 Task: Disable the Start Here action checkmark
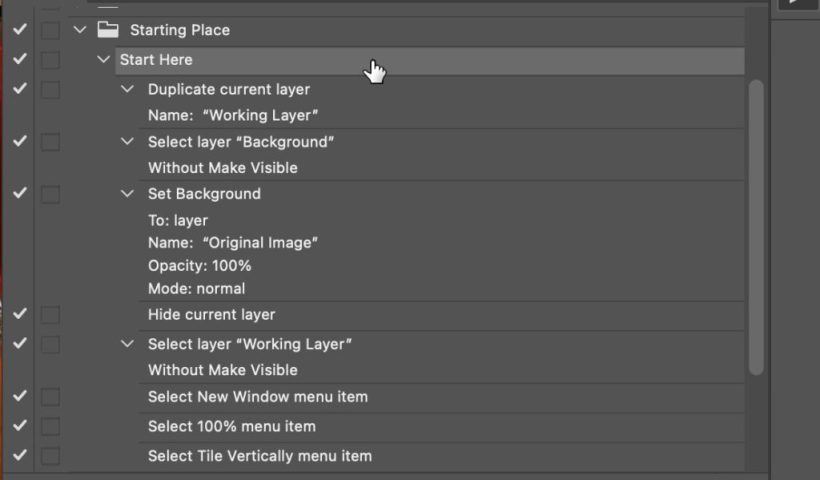[x=19, y=60]
